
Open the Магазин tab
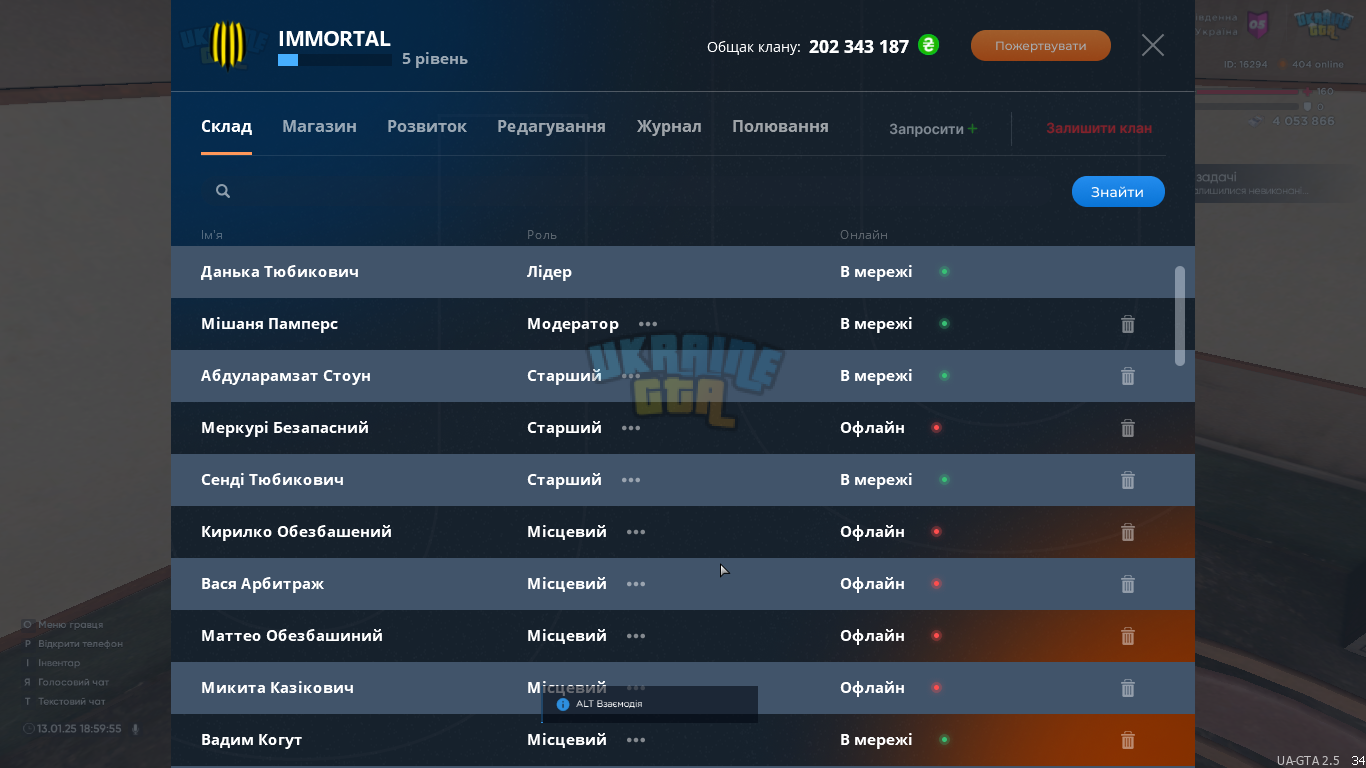[319, 127]
